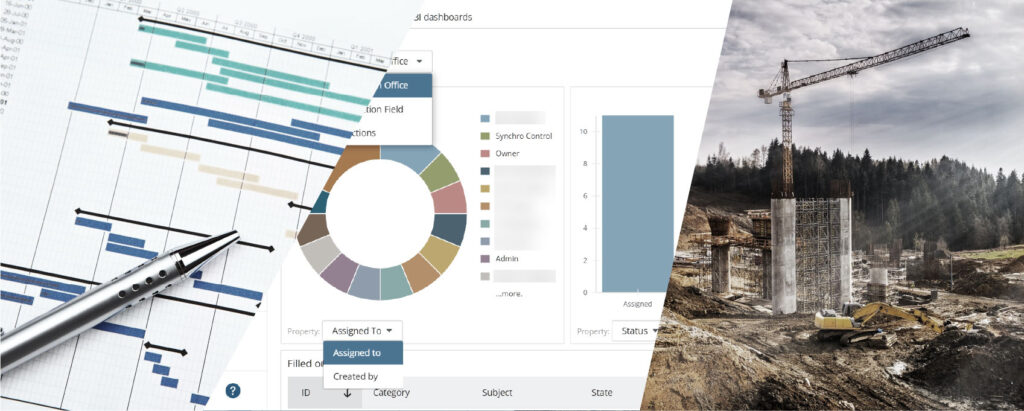
Task: Select 'Assigned to' in property menu
Action: [x=362, y=353]
